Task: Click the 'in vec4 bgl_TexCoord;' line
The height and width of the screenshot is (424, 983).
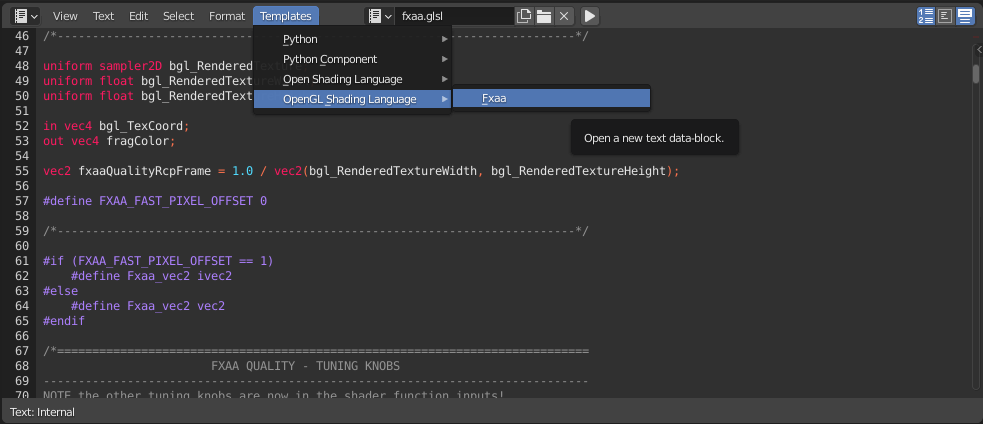Action: (116, 126)
